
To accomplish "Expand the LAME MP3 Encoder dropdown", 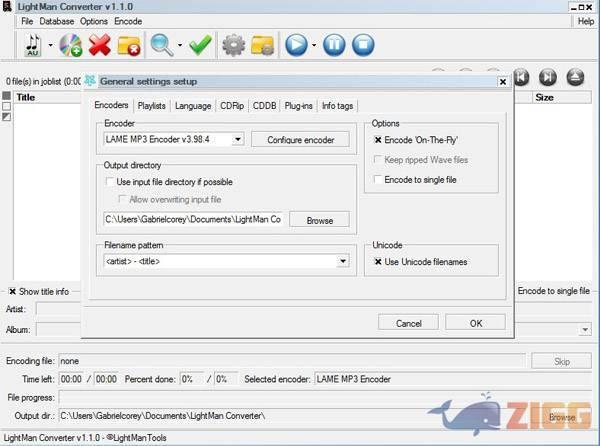I will click(238, 139).
